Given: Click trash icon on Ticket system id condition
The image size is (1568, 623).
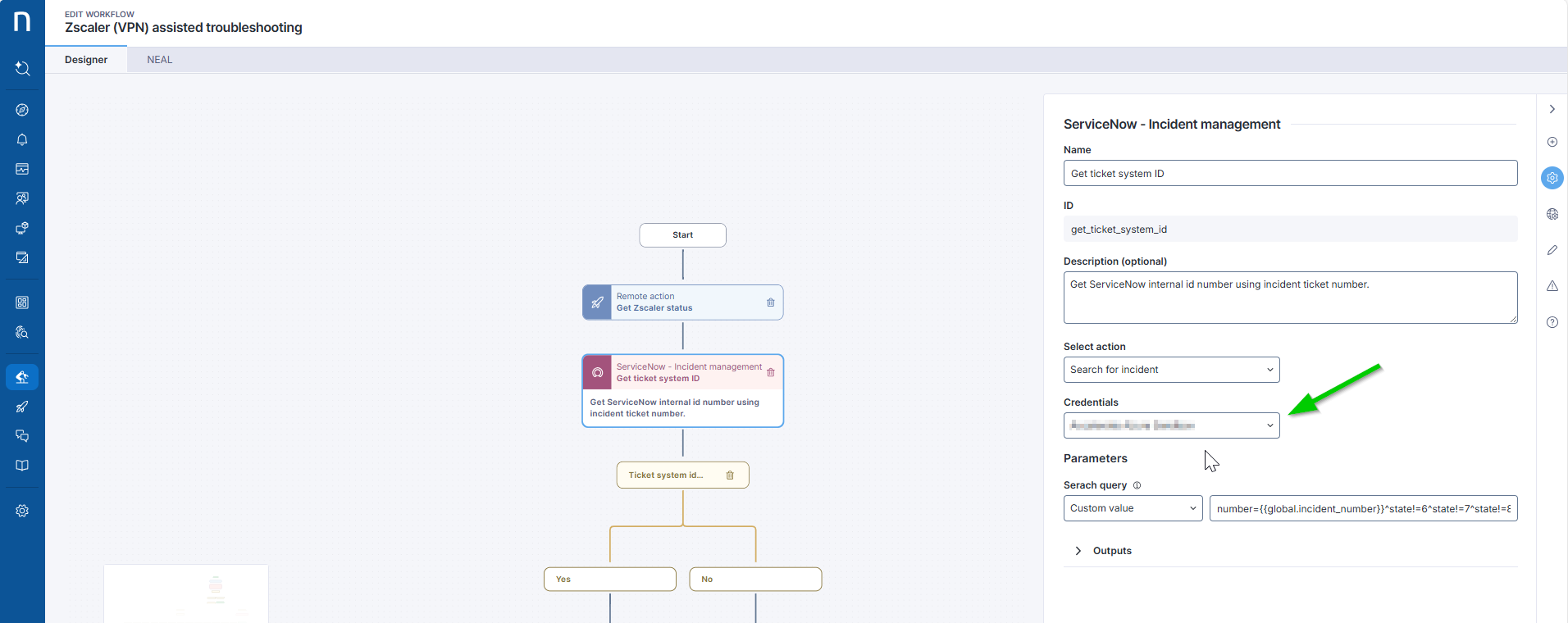Looking at the screenshot, I should tap(730, 475).
